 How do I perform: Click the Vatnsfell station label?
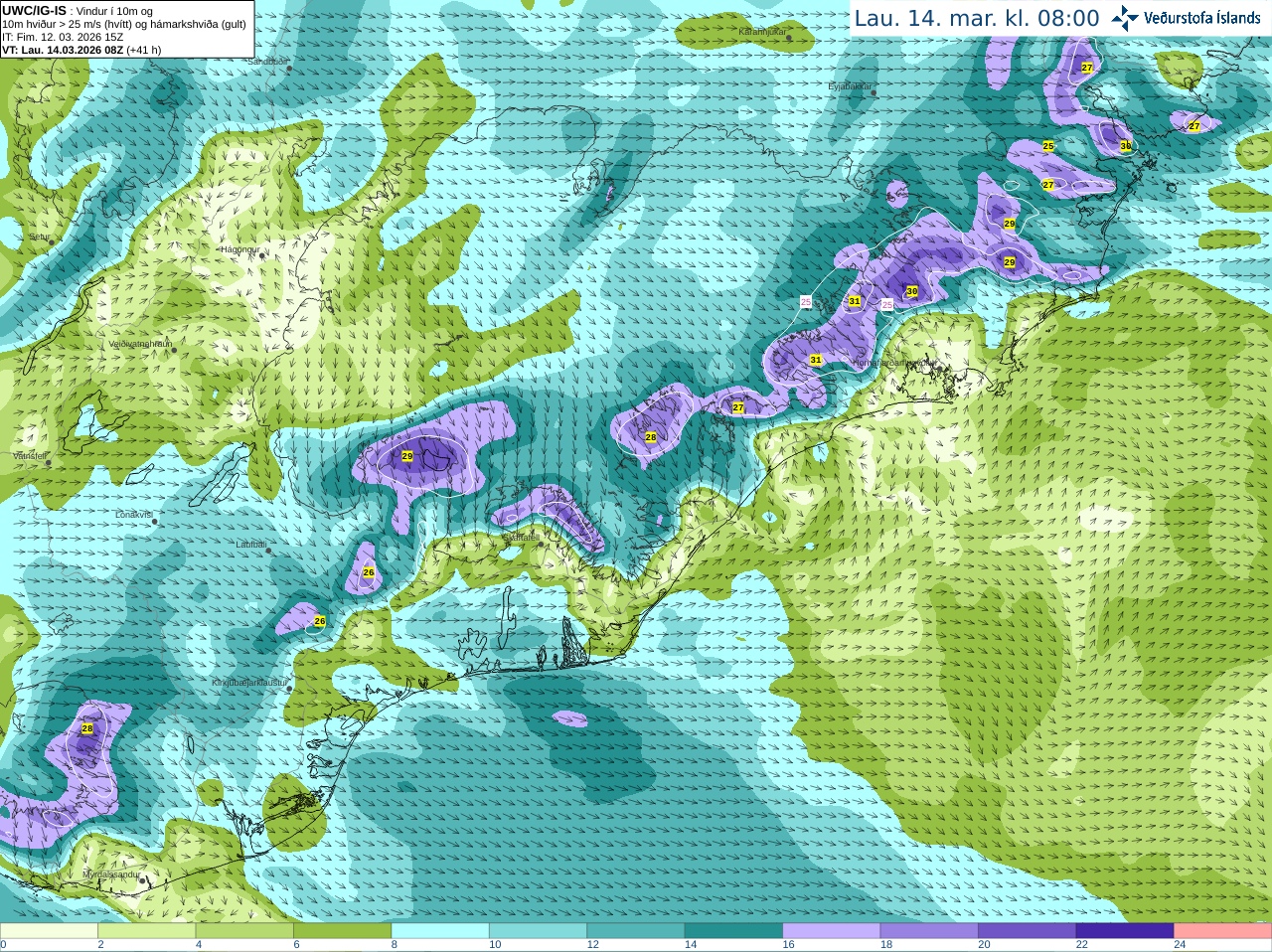30,456
